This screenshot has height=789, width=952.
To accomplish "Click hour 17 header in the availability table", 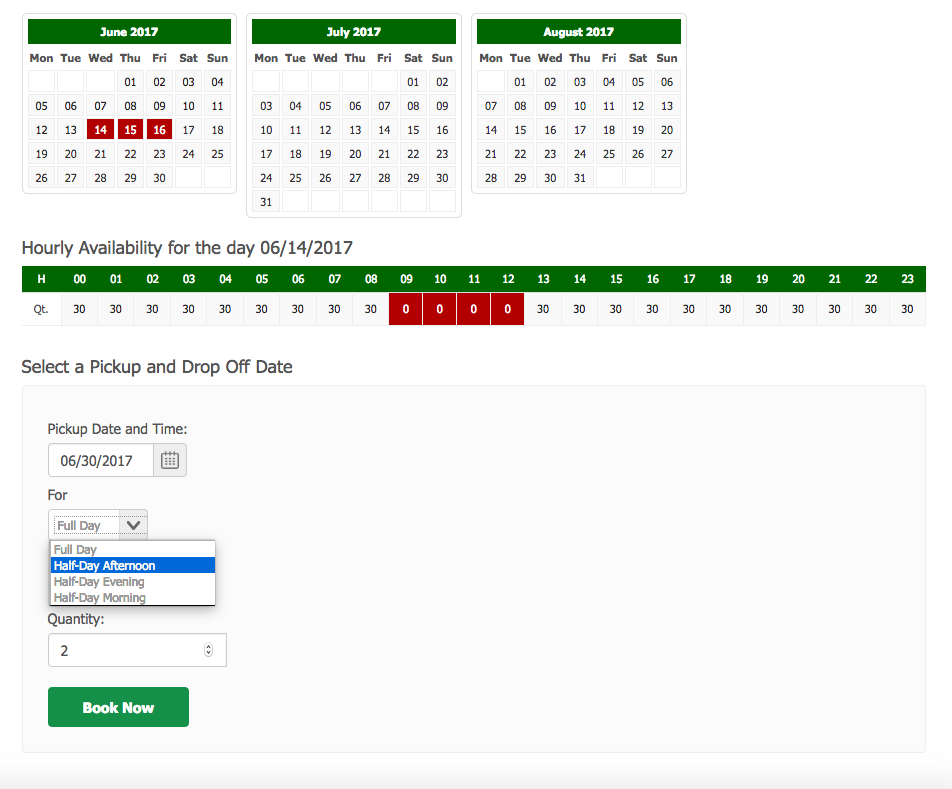I will coord(688,279).
